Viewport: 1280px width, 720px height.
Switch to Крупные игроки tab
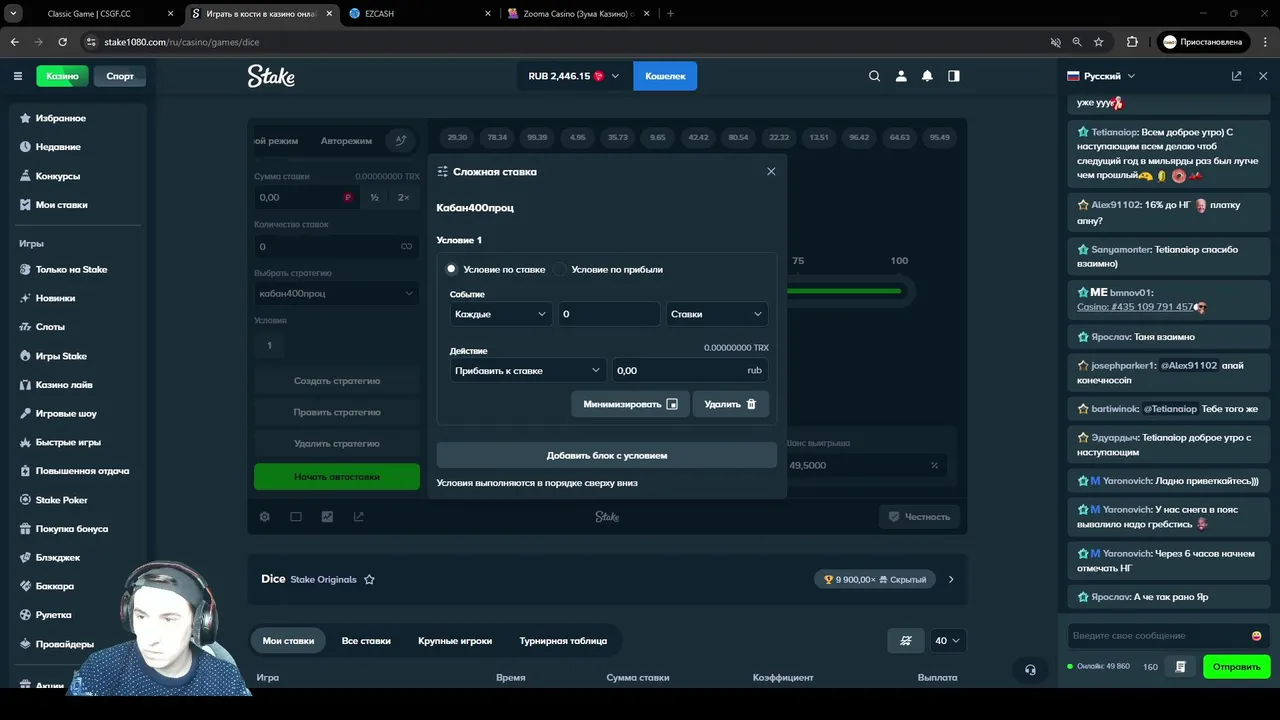point(455,641)
